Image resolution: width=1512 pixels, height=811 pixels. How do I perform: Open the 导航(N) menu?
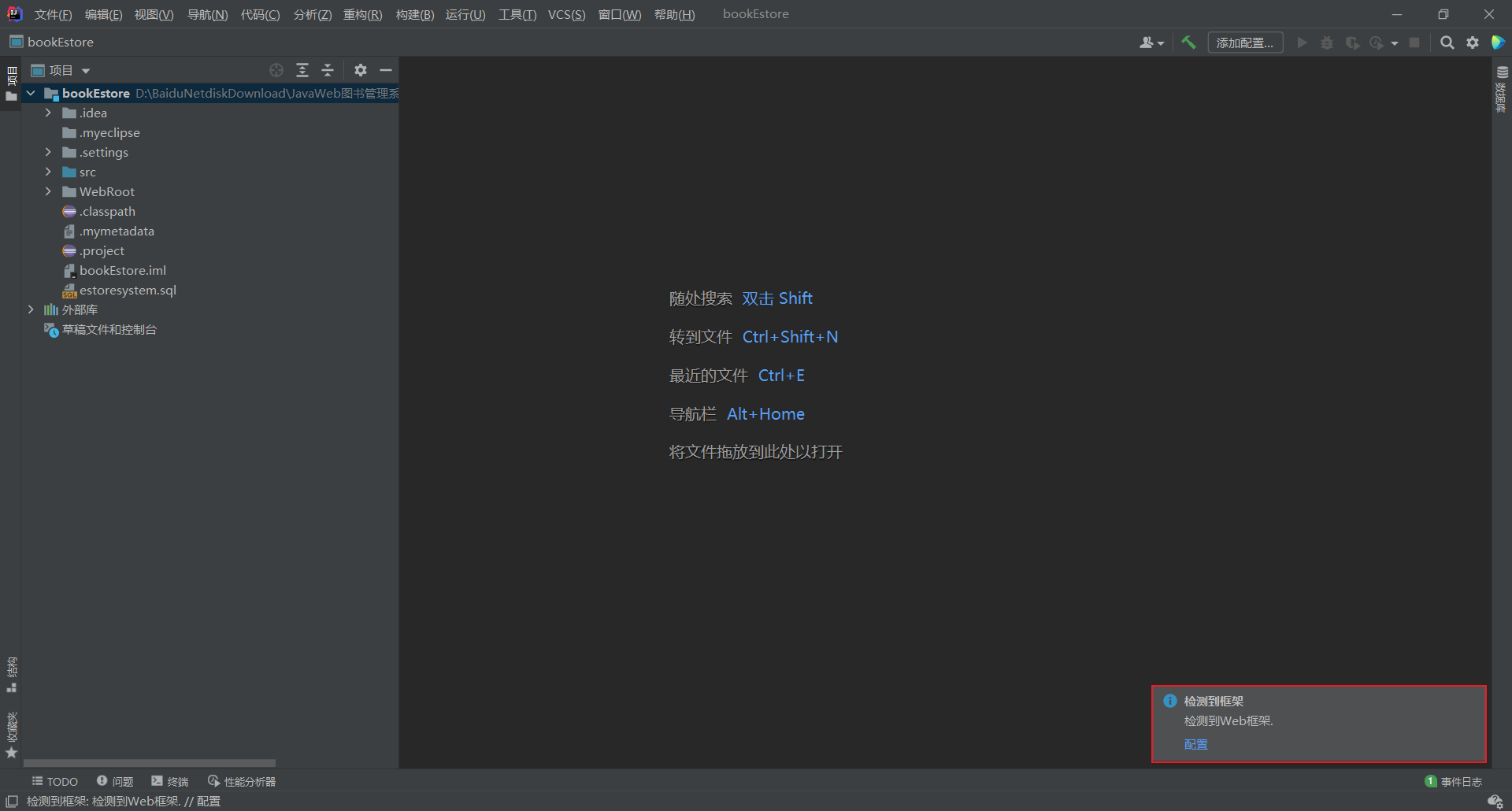point(207,15)
